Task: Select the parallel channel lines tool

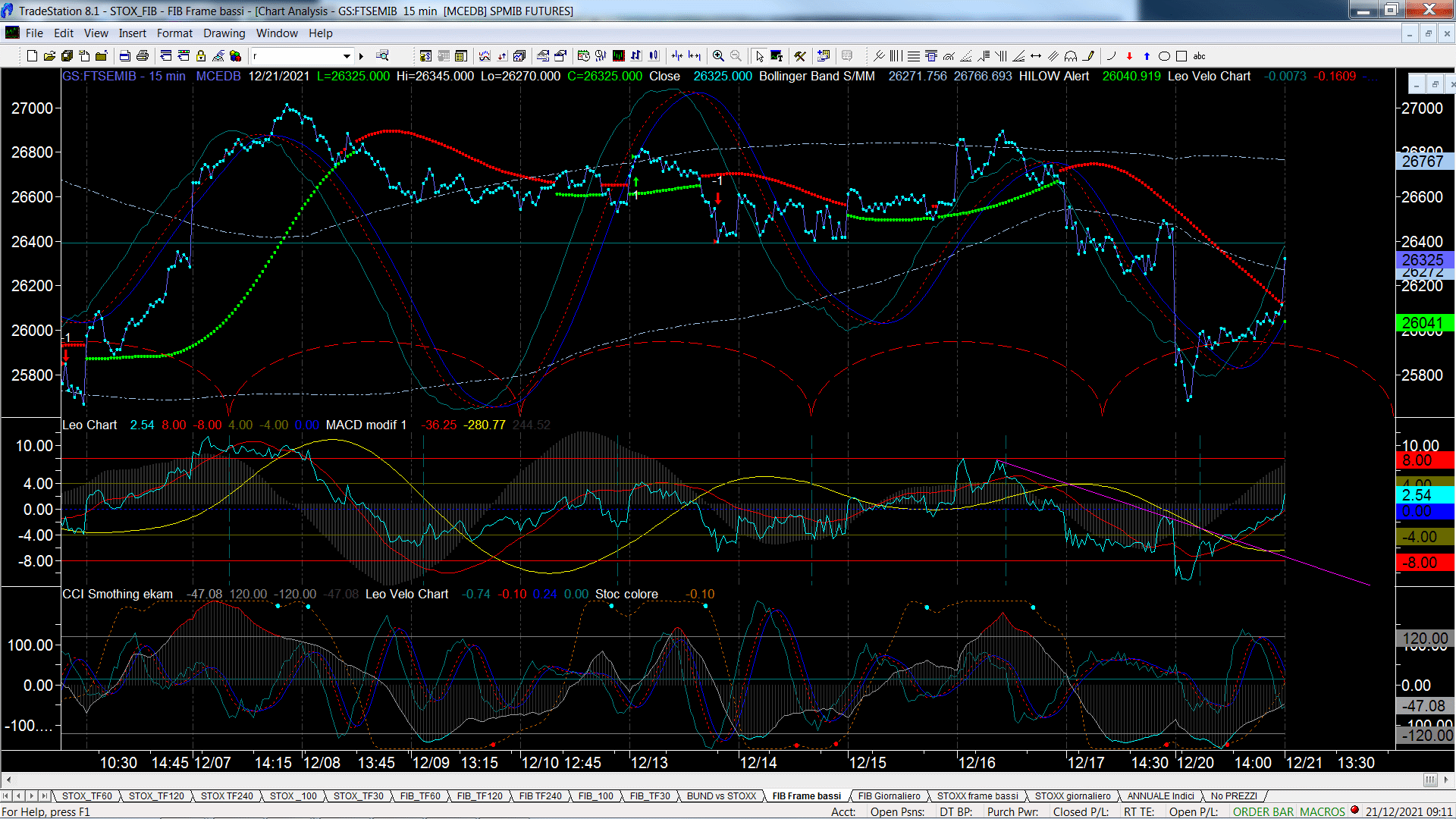Action: point(1053,56)
